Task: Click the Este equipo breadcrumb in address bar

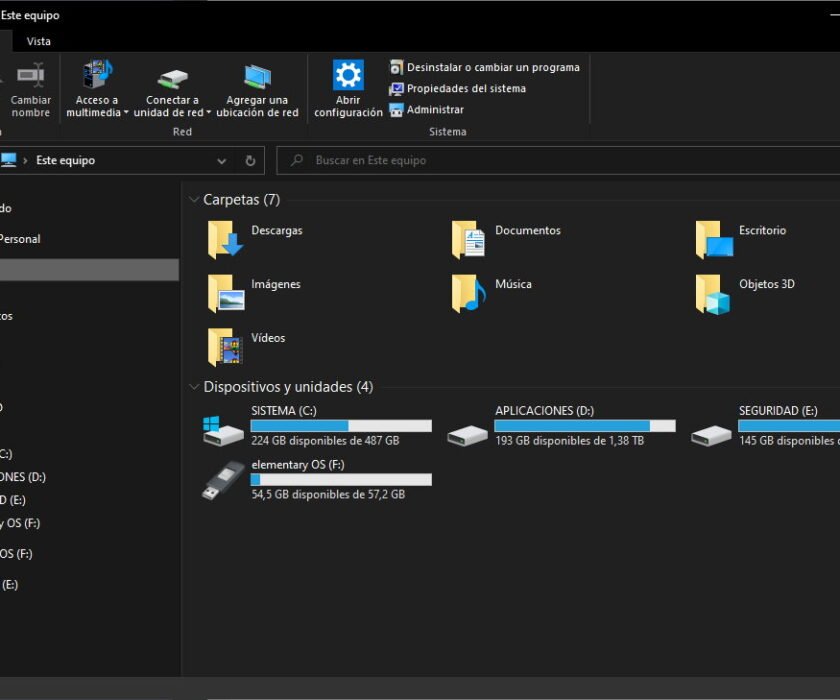Action: tap(65, 160)
